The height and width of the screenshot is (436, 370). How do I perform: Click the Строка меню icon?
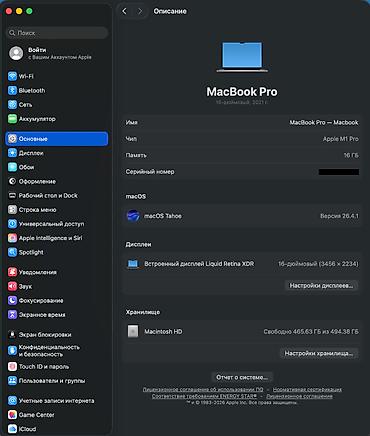[12, 210]
